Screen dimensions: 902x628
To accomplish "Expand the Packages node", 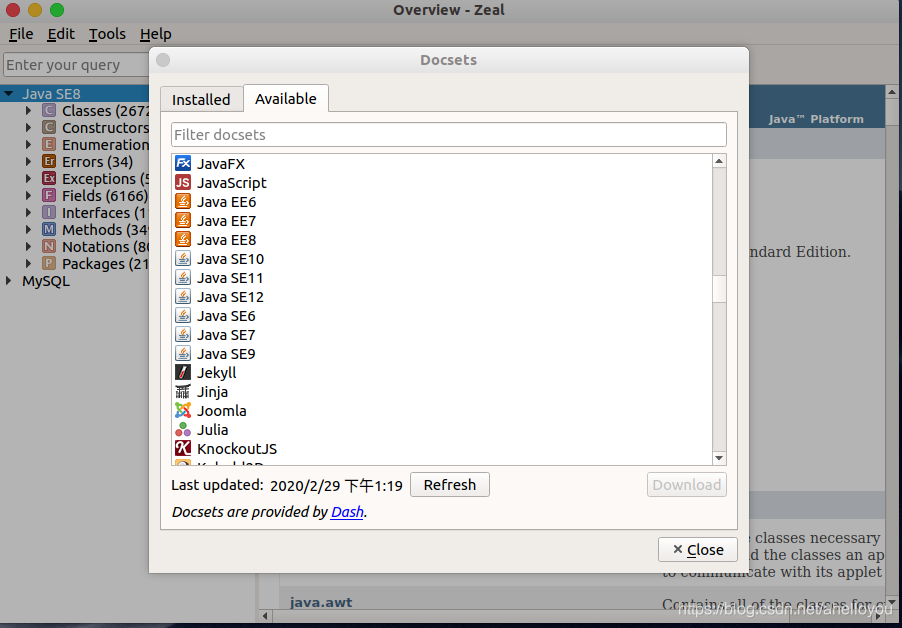I will coord(28,263).
